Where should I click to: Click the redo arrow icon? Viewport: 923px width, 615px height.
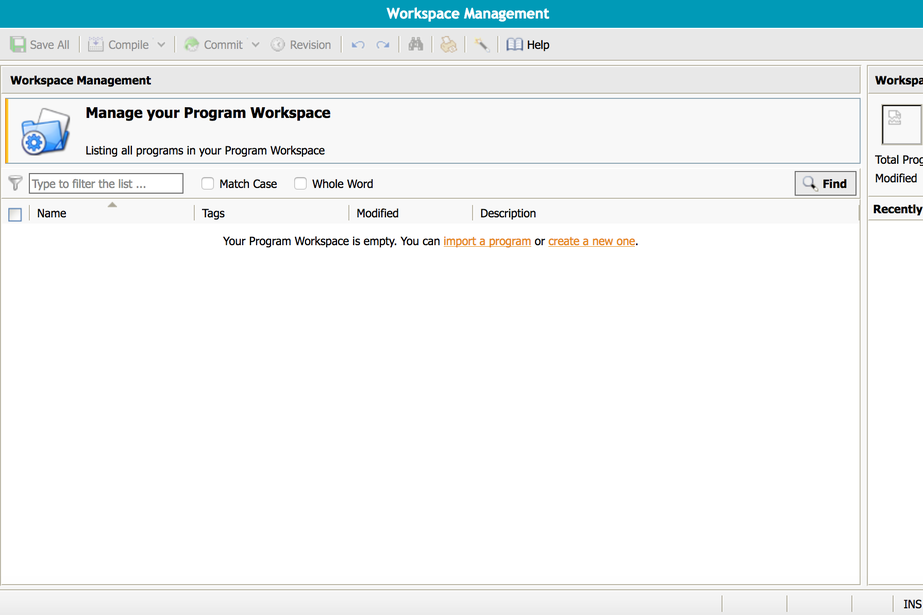(383, 45)
